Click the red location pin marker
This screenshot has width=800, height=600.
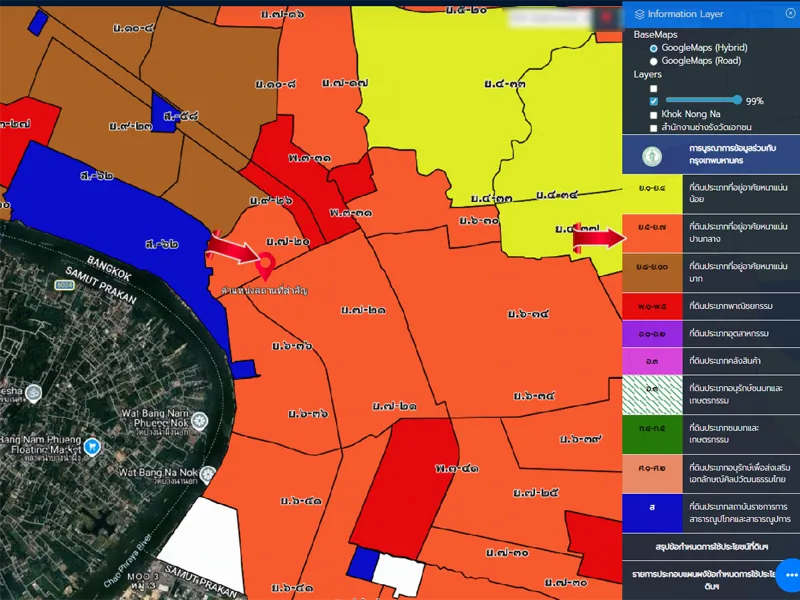pyautogui.click(x=265, y=266)
